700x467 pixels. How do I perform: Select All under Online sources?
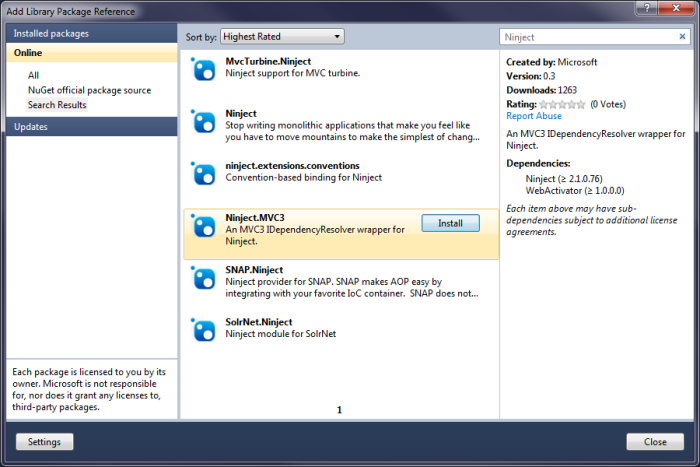click(x=33, y=75)
